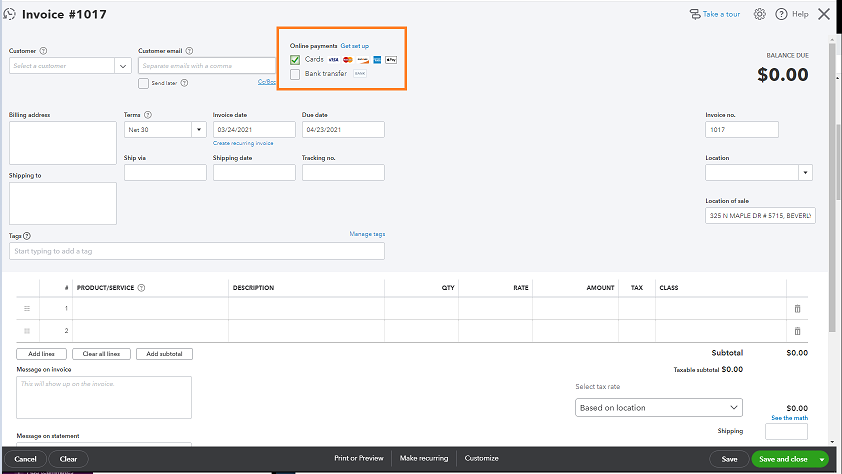842x474 pixels.
Task: Click the Message on invoice text box
Action: (x=104, y=397)
